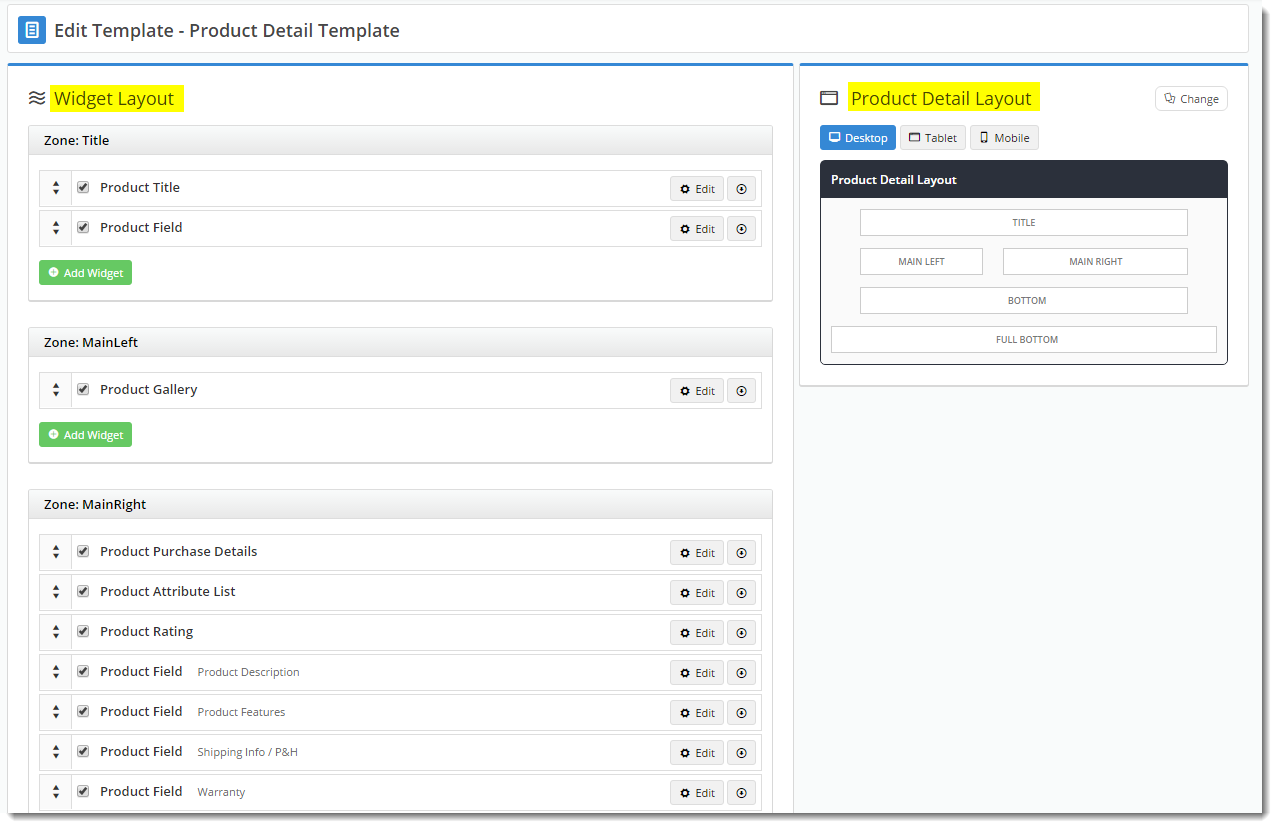This screenshot has height=828, width=1277.
Task: Expand the circular options button for Product Purchase Details
Action: click(x=741, y=553)
